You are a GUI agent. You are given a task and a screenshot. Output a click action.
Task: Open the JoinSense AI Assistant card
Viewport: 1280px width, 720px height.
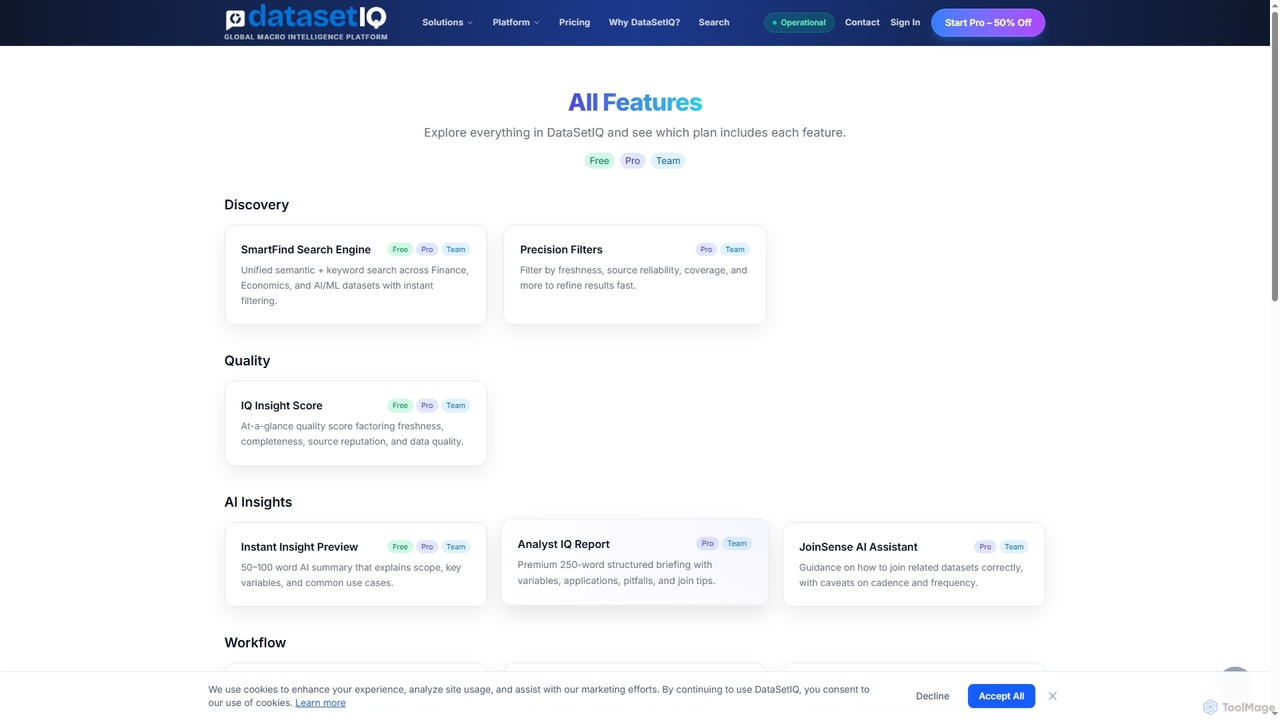point(914,564)
